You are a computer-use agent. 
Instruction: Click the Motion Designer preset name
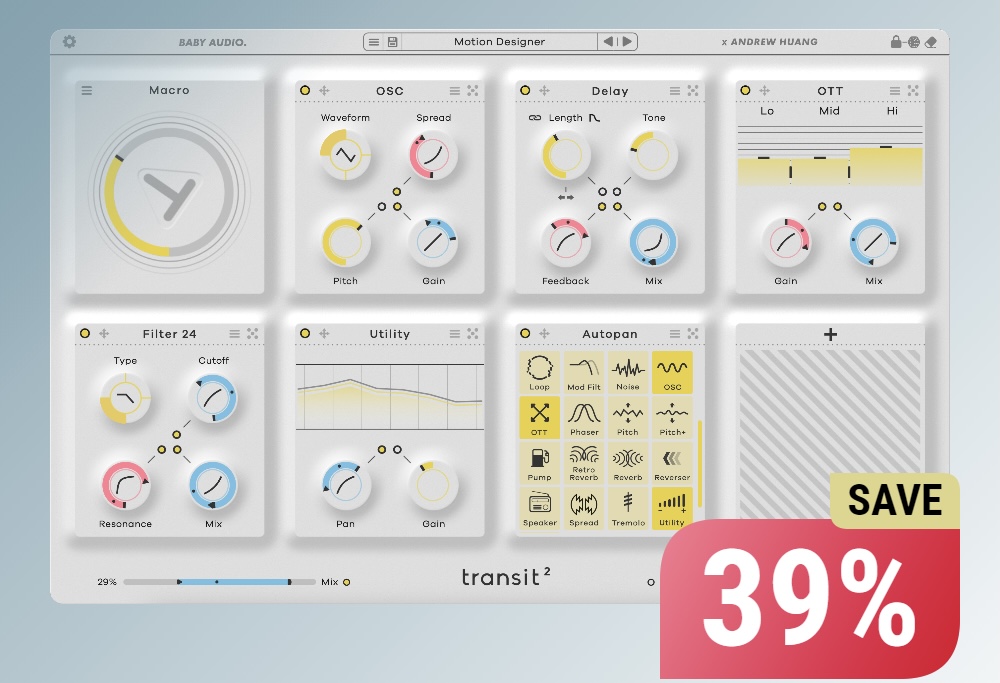pos(499,41)
